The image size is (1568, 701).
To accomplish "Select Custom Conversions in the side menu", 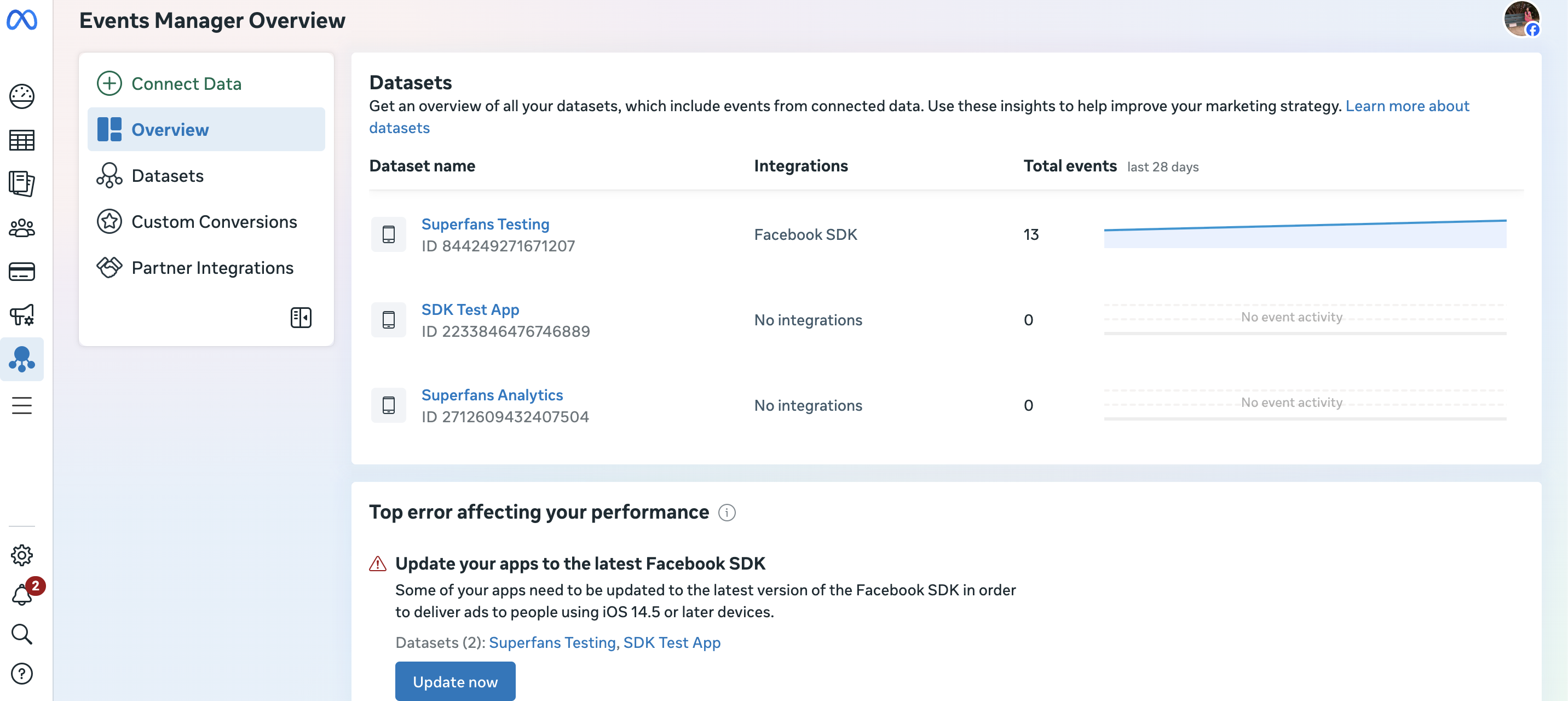I will point(214,222).
